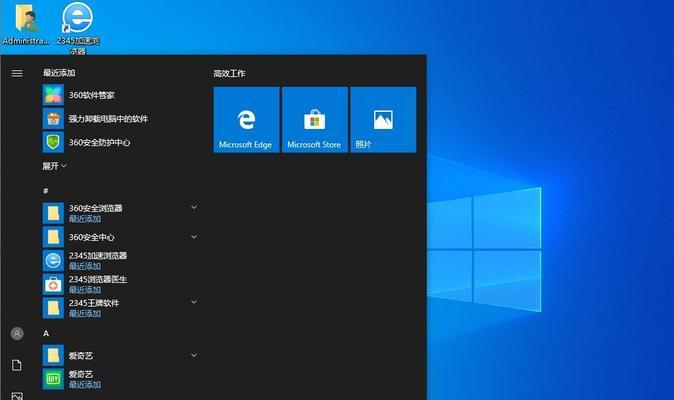Screen dimensions: 674x400
Task: Open 360软件管家 icon in recently added
Action: point(53,95)
